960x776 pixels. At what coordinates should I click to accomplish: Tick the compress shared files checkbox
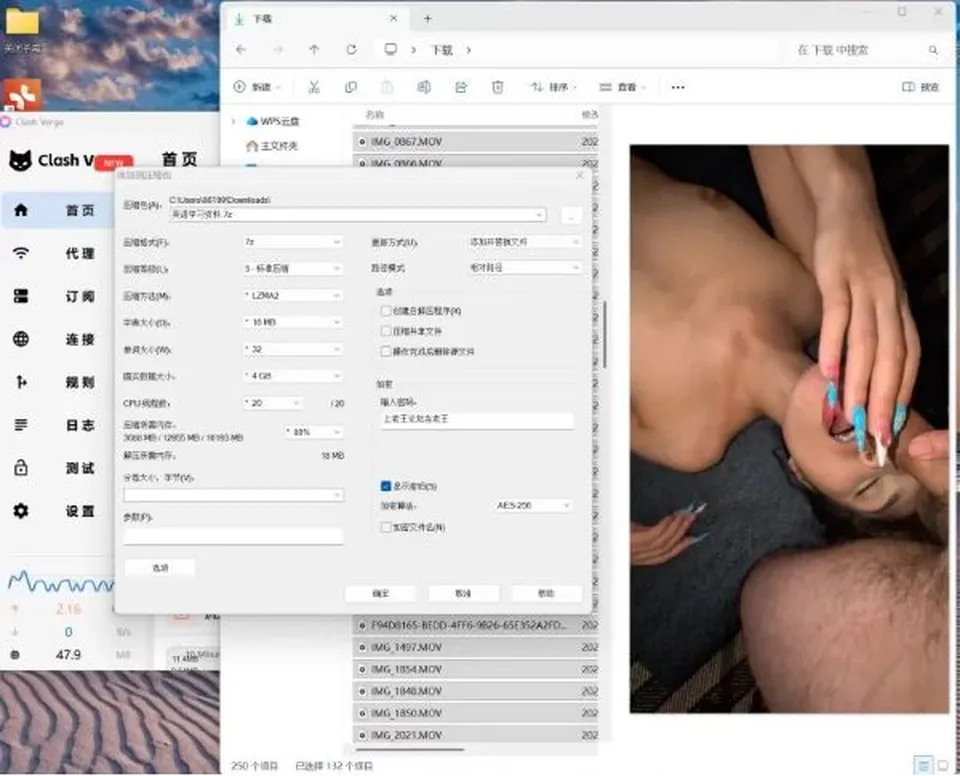(386, 331)
